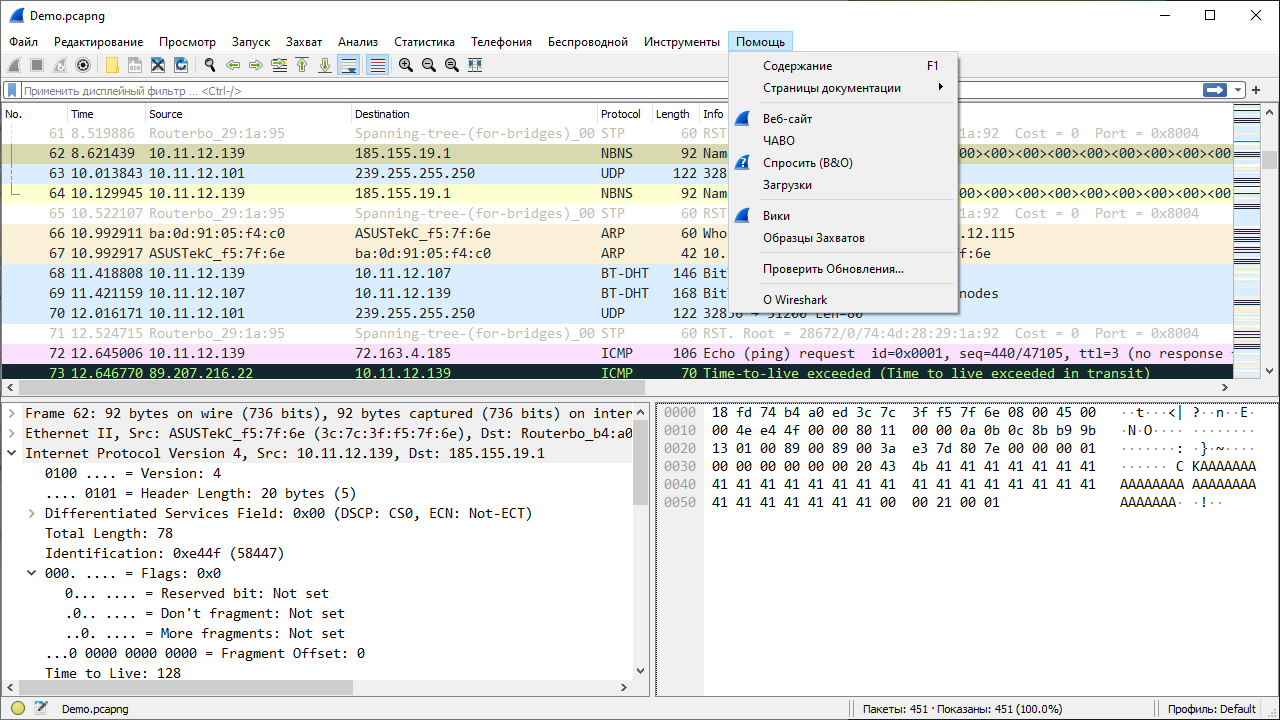
Task: Open capture options with the gear icon
Action: pos(83,65)
